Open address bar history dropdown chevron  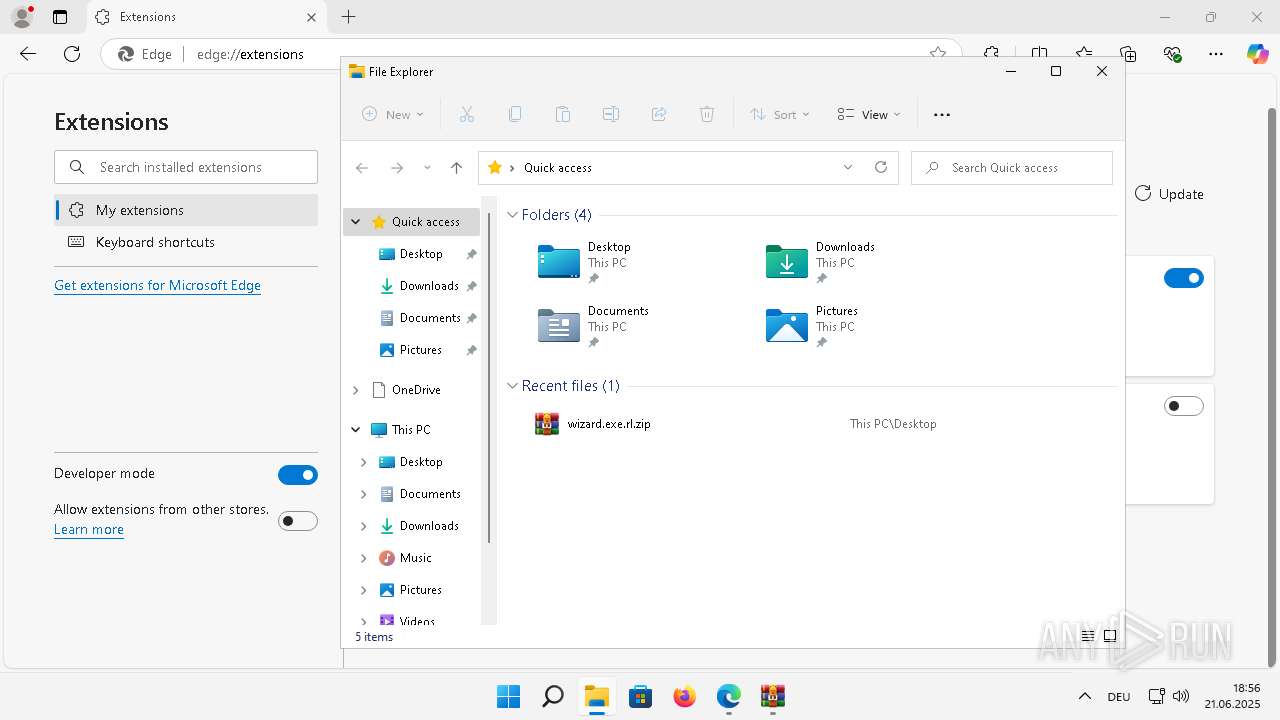[x=848, y=168]
